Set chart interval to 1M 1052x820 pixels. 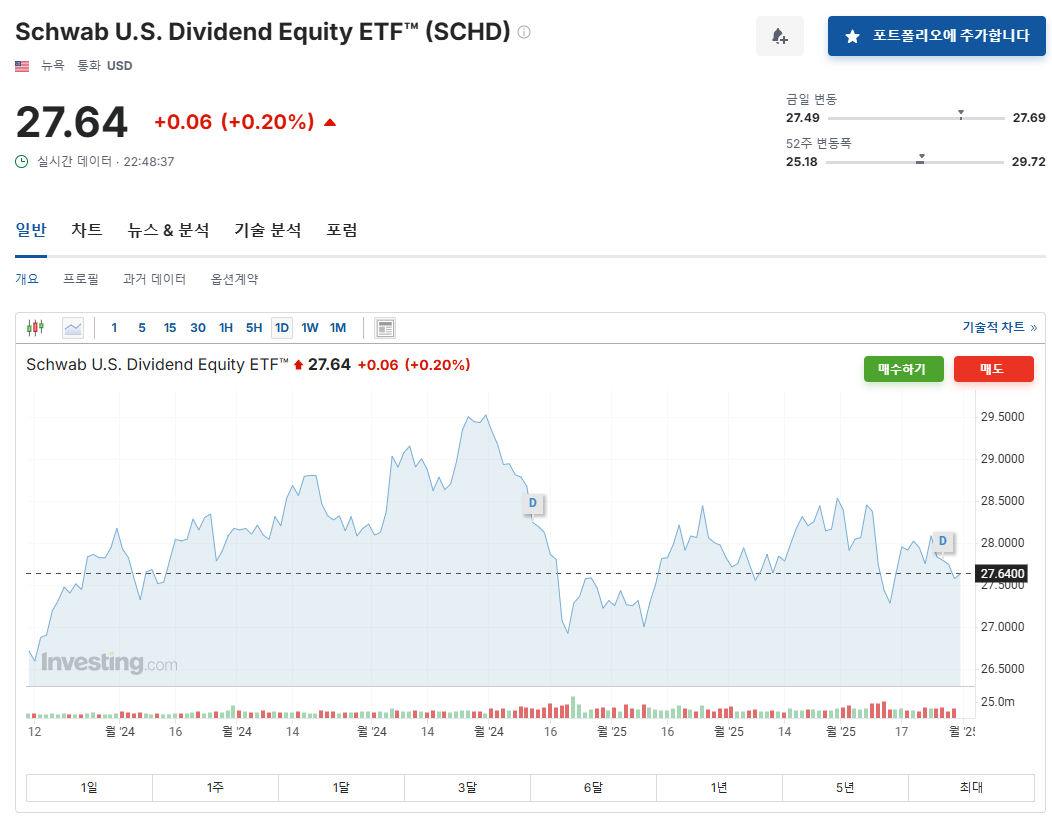(x=338, y=327)
